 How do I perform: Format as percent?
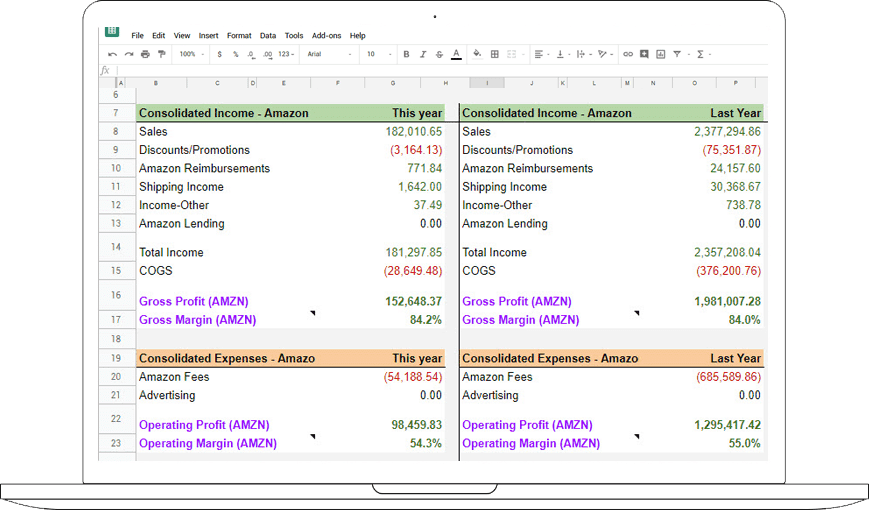[236, 54]
